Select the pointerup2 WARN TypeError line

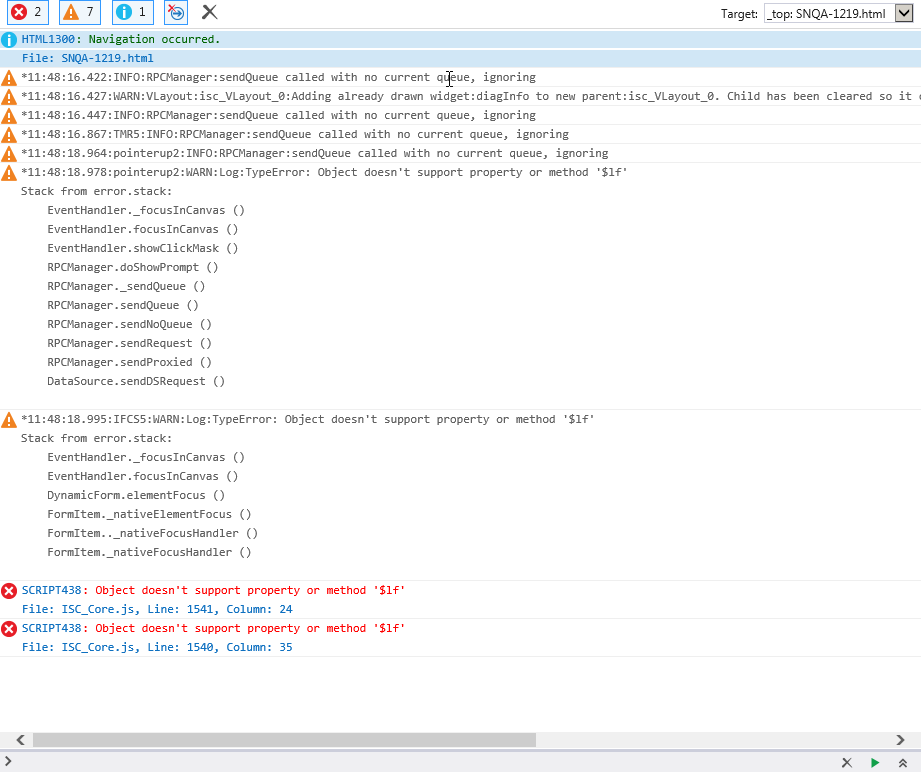(x=324, y=172)
